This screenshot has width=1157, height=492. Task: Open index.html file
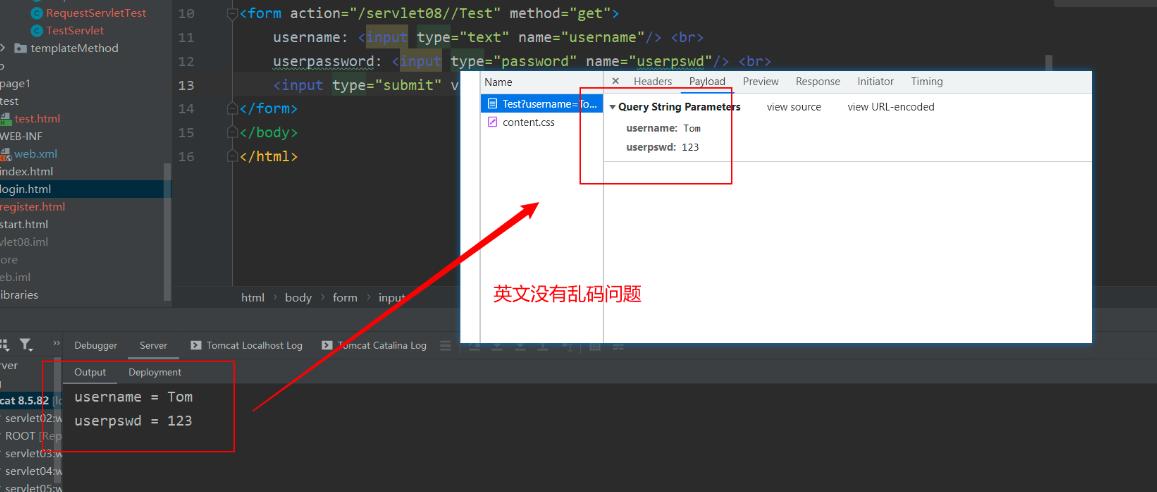coord(27,171)
